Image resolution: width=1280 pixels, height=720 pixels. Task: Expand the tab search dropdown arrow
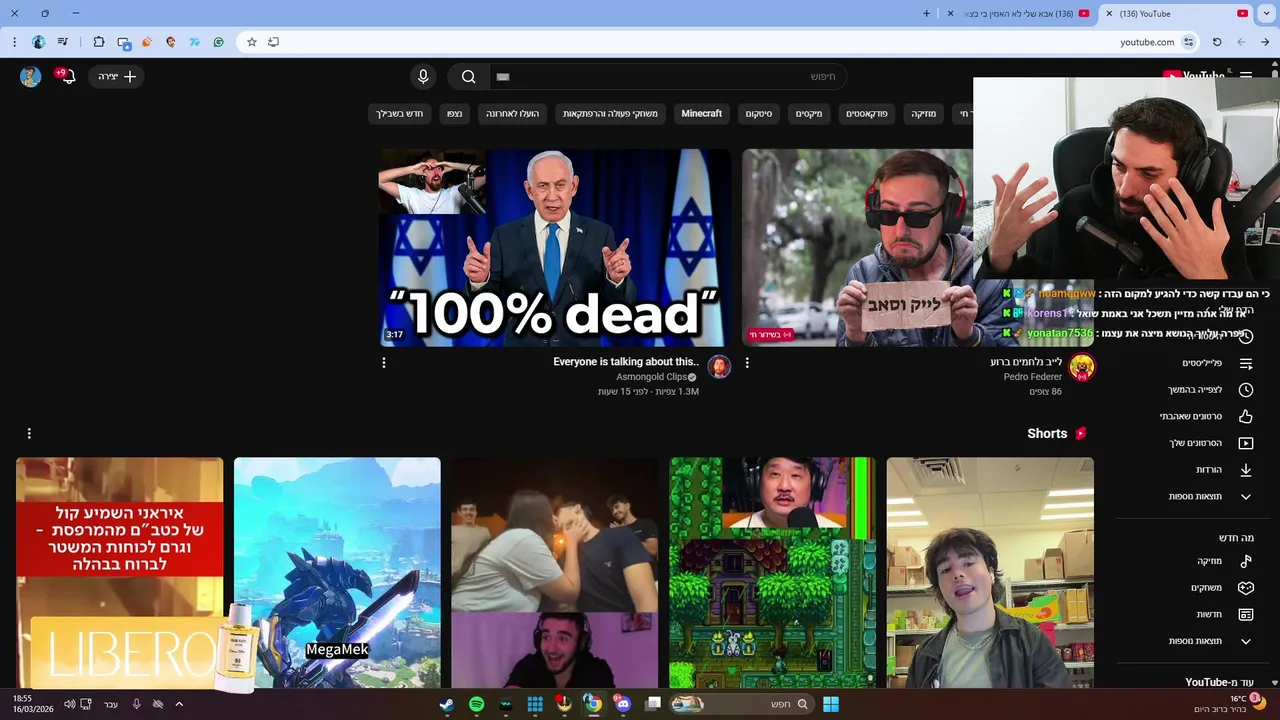click(1266, 14)
